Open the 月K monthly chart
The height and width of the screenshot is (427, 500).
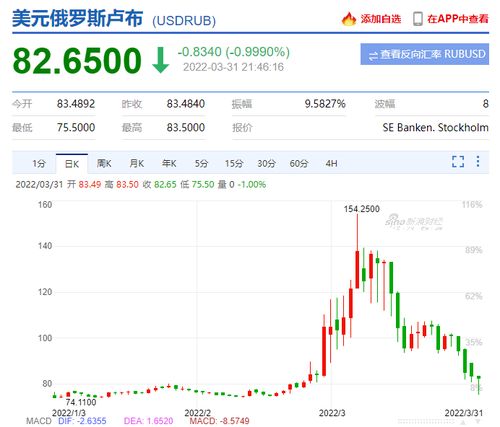pyautogui.click(x=137, y=164)
